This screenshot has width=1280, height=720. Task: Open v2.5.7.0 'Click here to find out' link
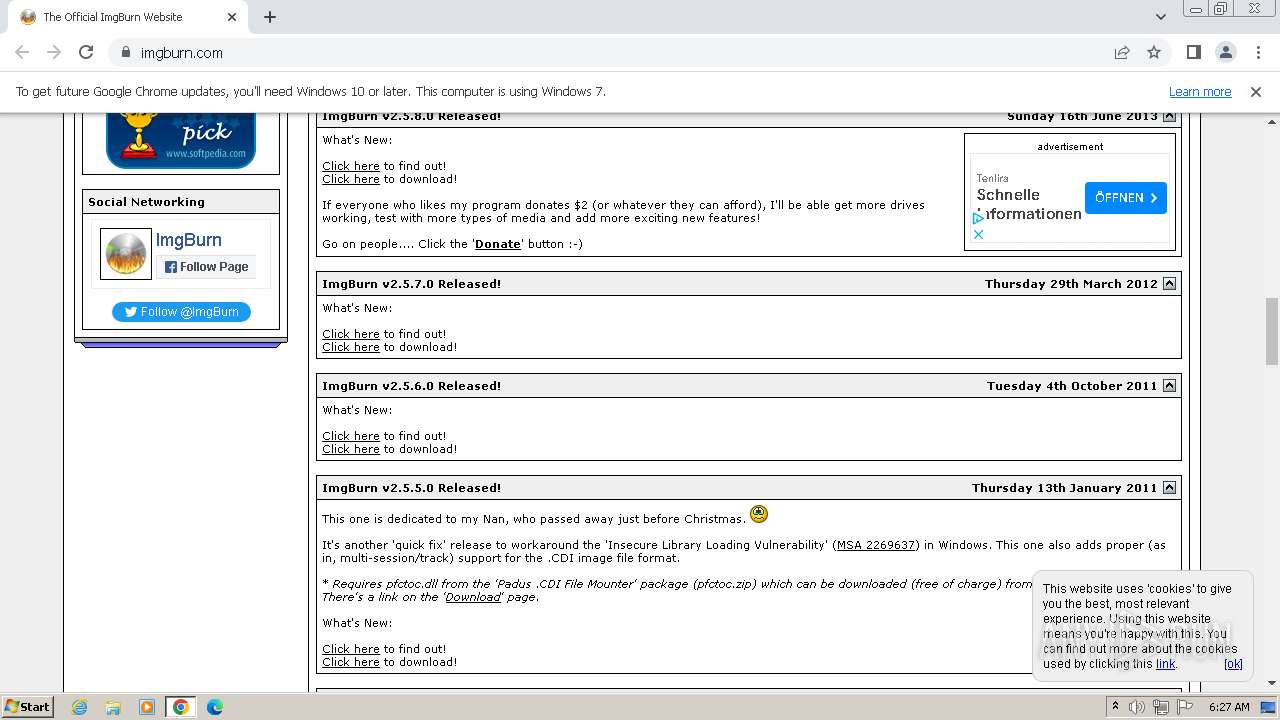(x=351, y=334)
